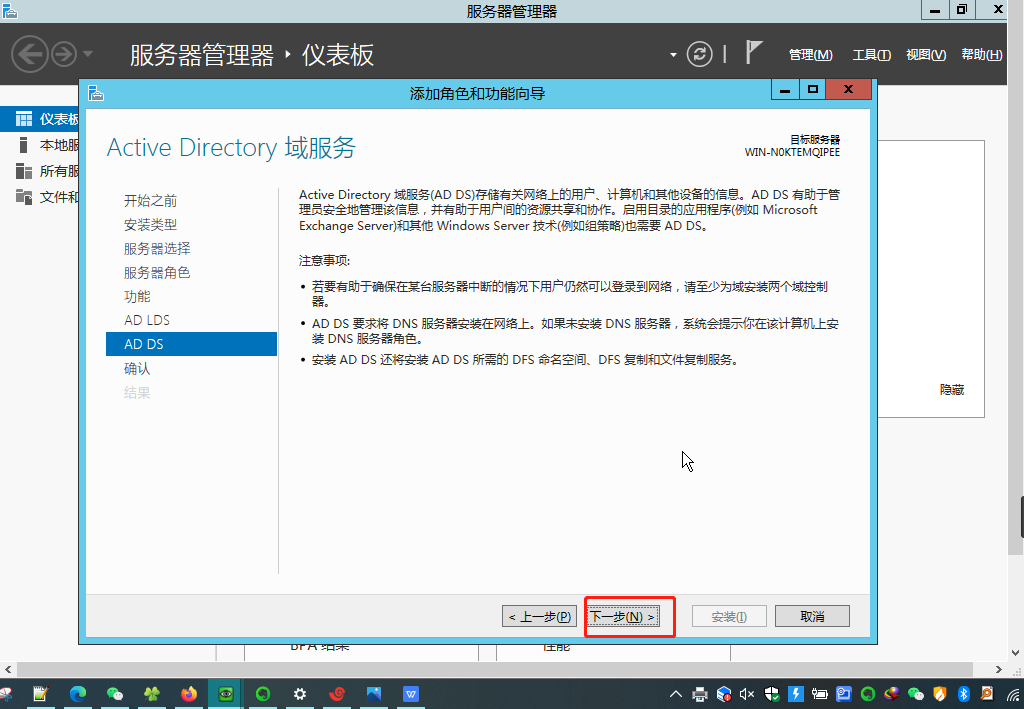Screen dimensions: 1024x709
Task: Expand the hidden system tray icons chevron
Action: [x=676, y=694]
